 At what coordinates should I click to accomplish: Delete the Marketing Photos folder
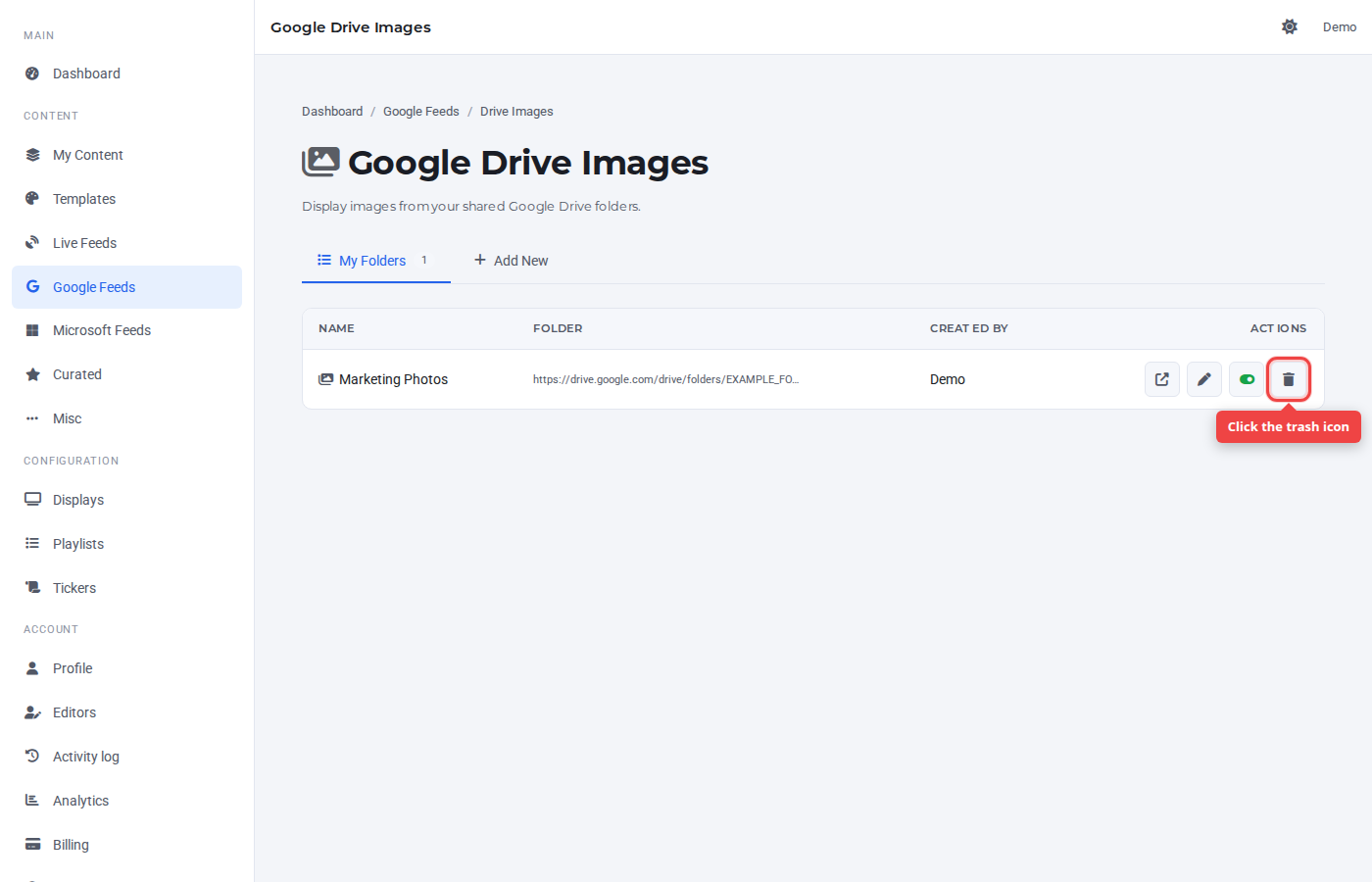(x=1289, y=379)
